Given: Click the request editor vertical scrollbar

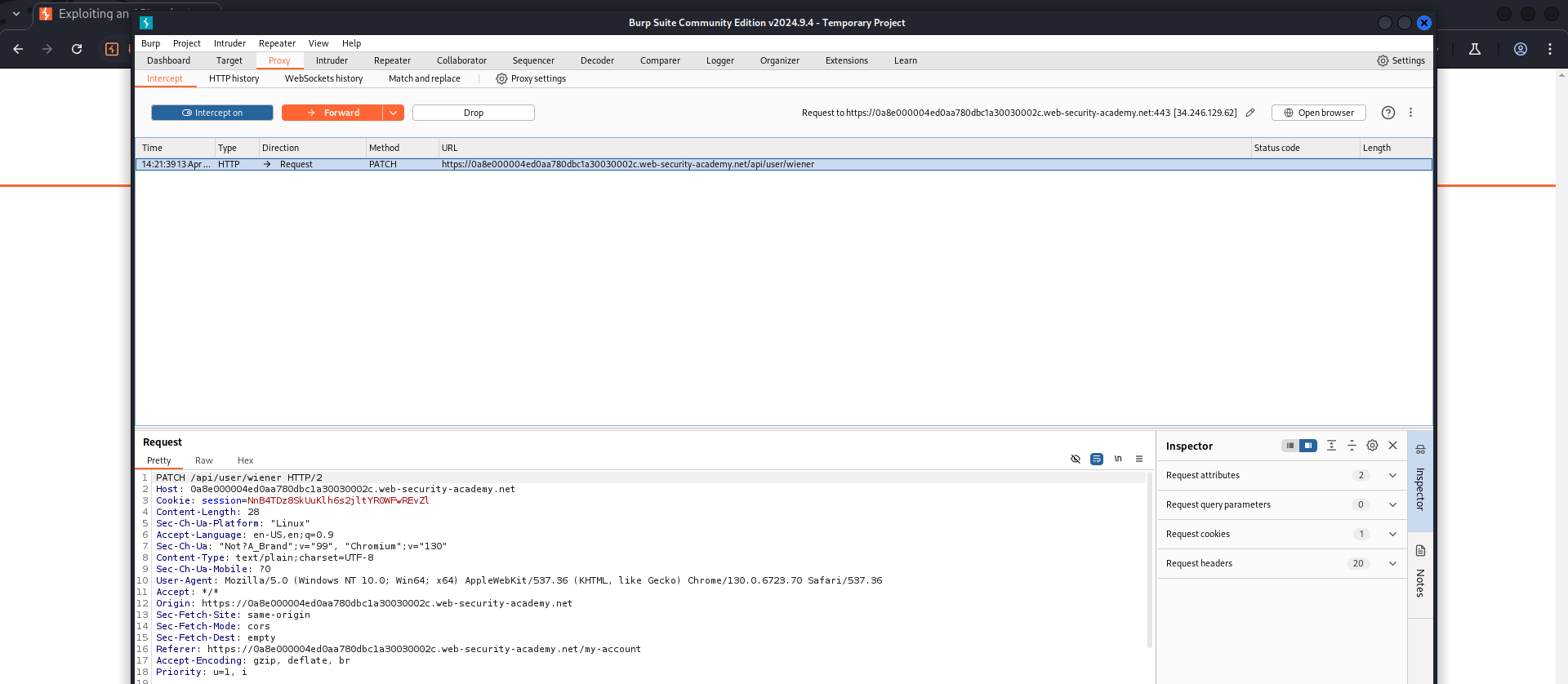Looking at the screenshot, I should click(x=1150, y=560).
